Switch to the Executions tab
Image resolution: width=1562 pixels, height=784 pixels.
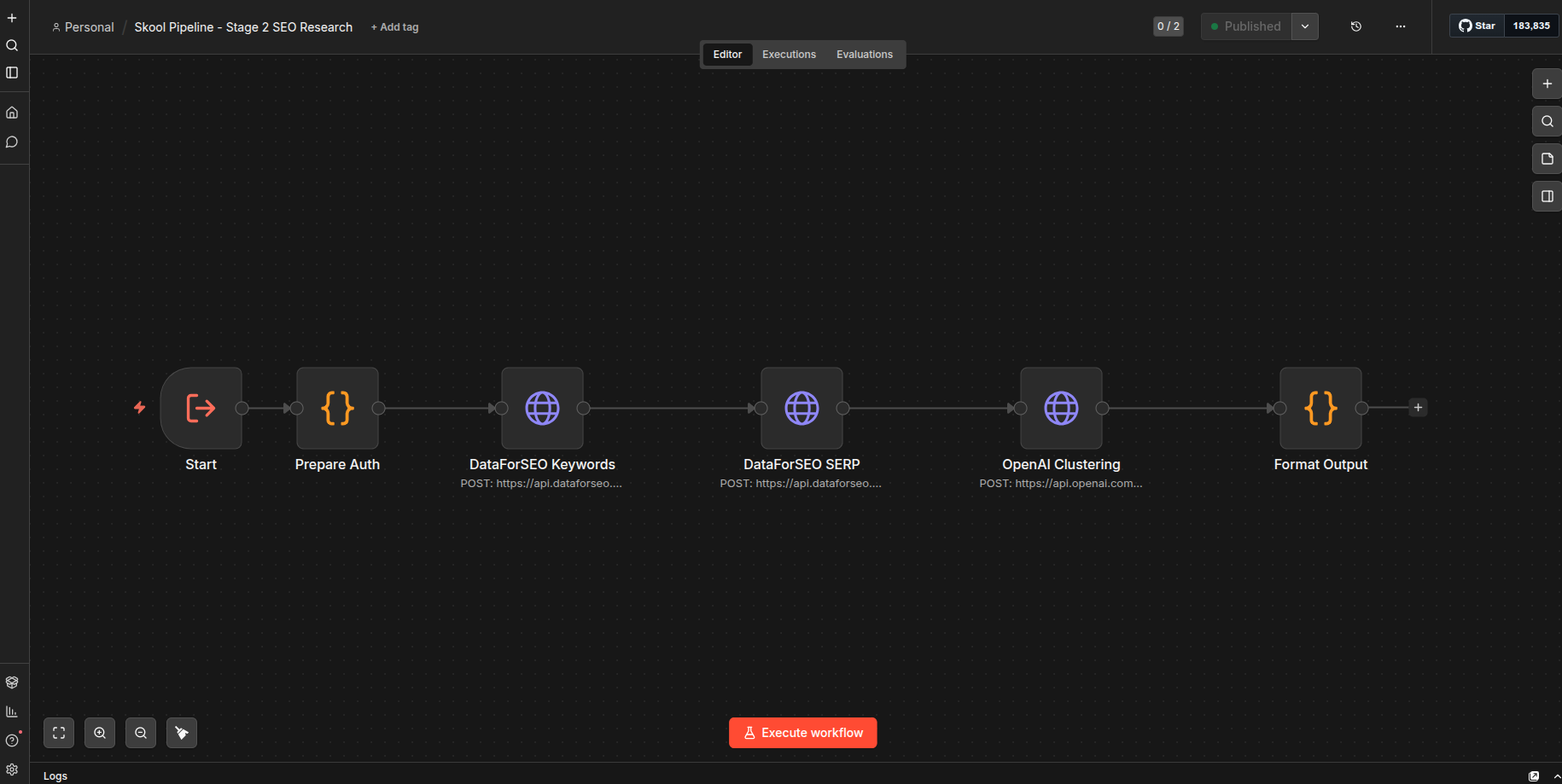[788, 54]
